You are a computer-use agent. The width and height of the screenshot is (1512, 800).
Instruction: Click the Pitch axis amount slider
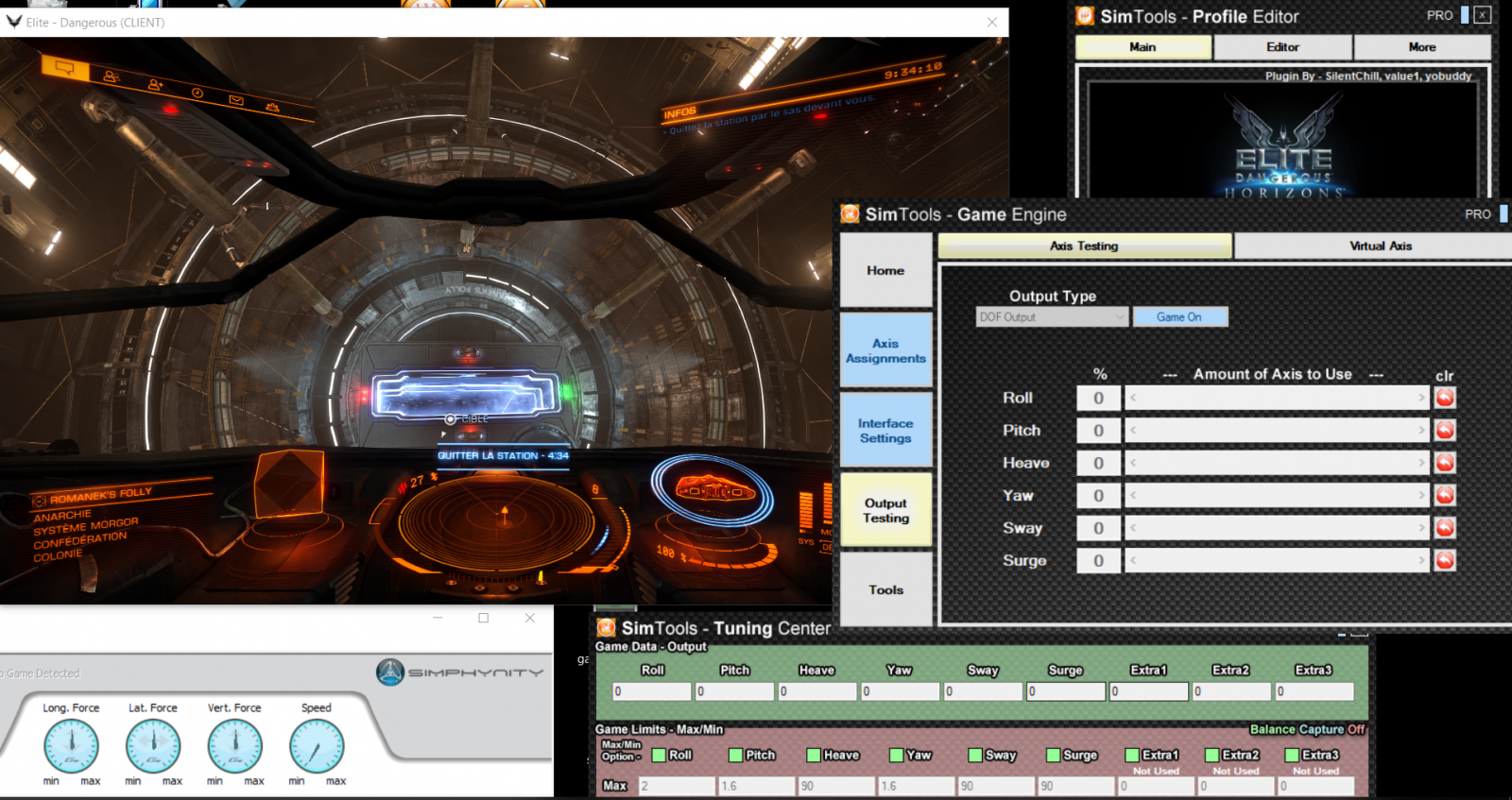pos(1277,430)
